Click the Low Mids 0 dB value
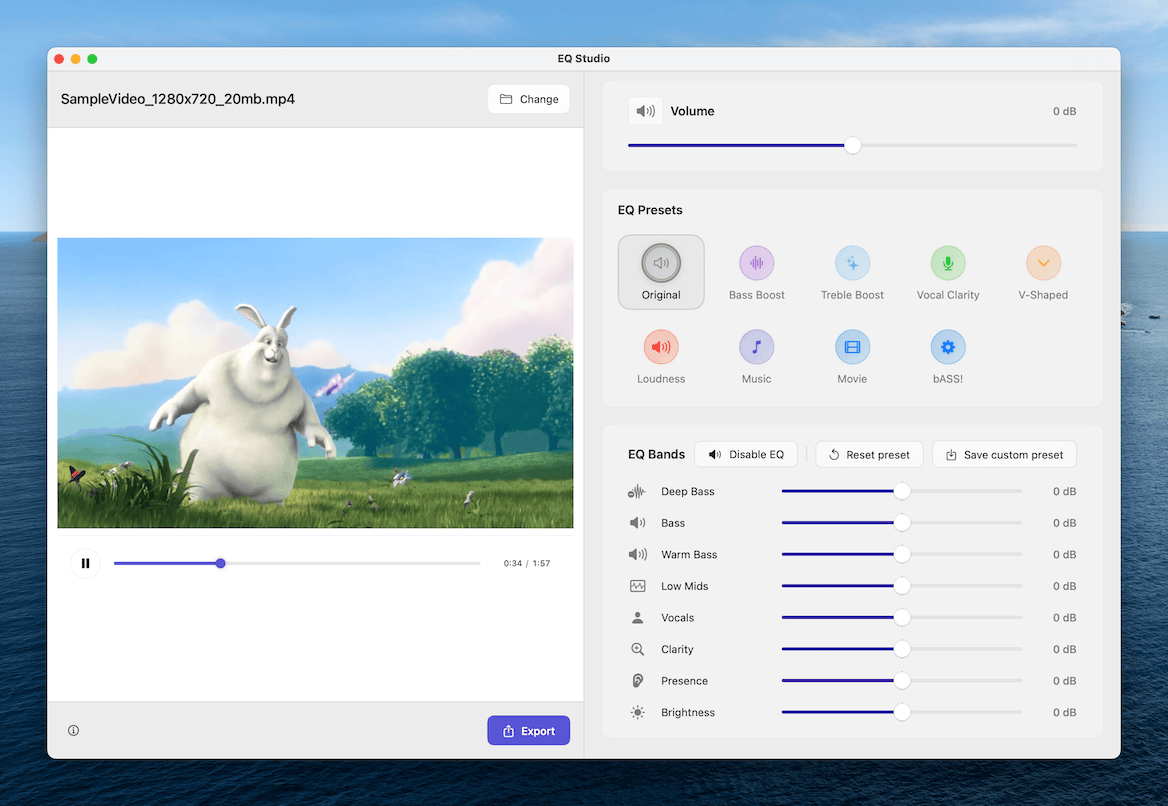1168x806 pixels. pos(1064,586)
